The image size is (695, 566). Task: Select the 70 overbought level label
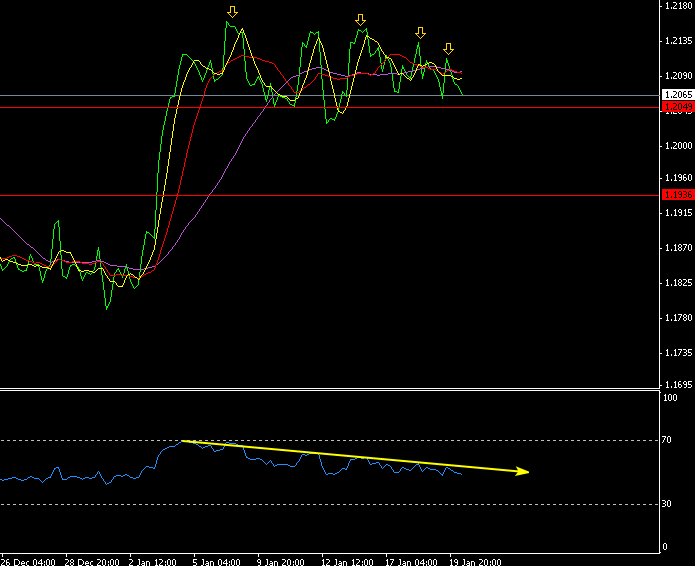coord(667,440)
